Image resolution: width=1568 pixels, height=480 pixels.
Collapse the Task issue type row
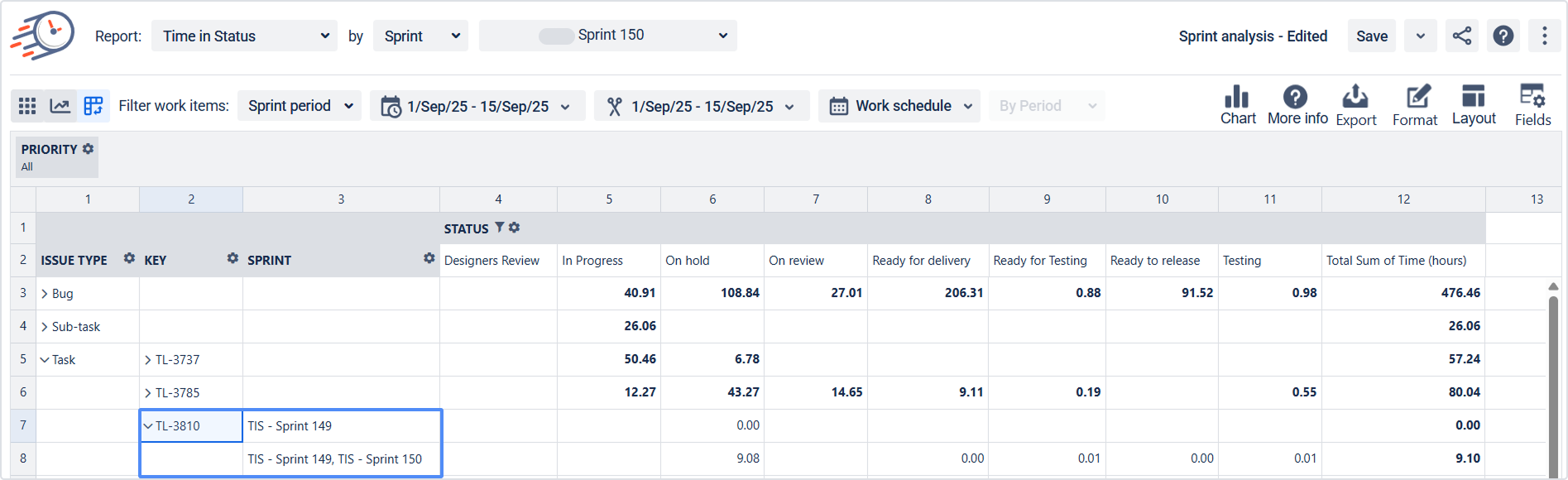click(x=45, y=360)
